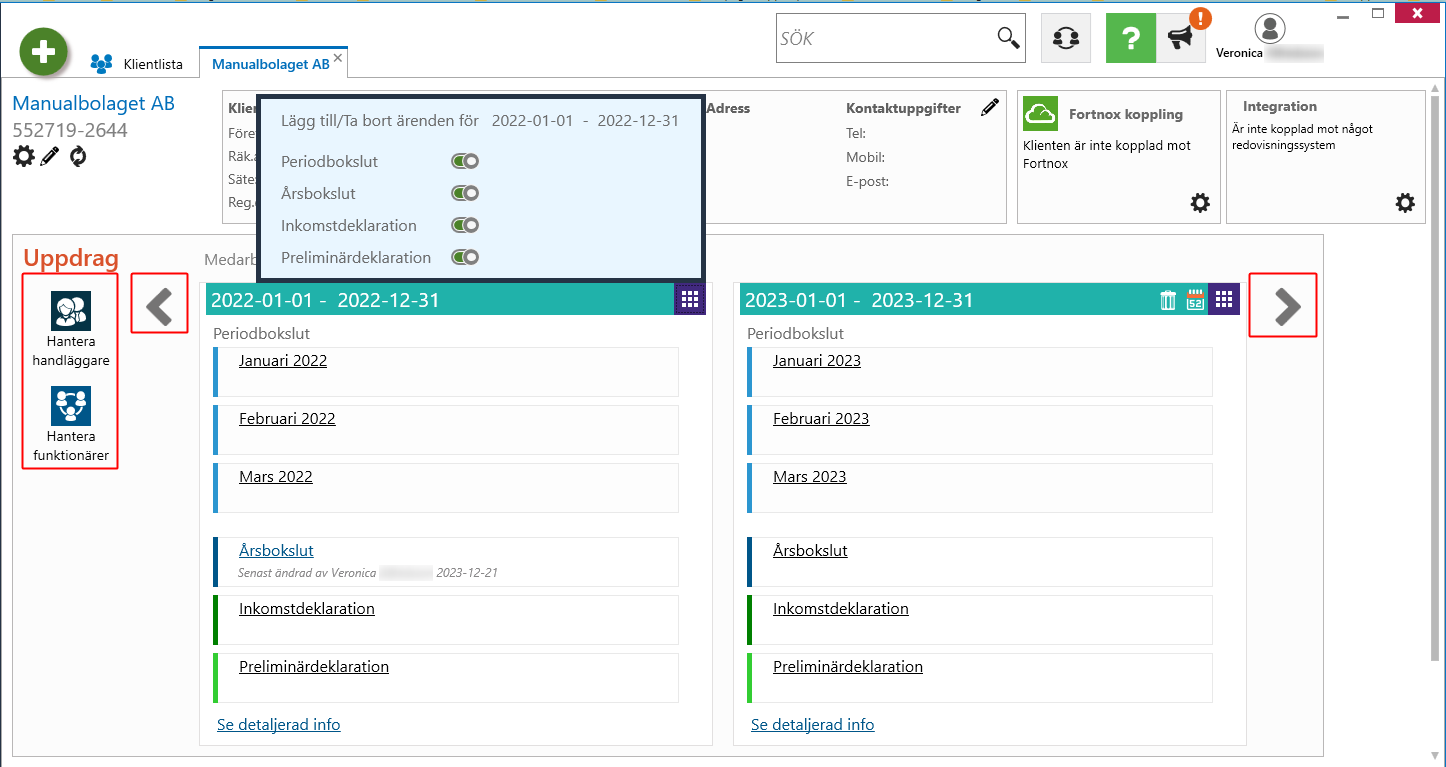Toggle the Årsbokslut switch
This screenshot has width=1446, height=767.
point(465,193)
